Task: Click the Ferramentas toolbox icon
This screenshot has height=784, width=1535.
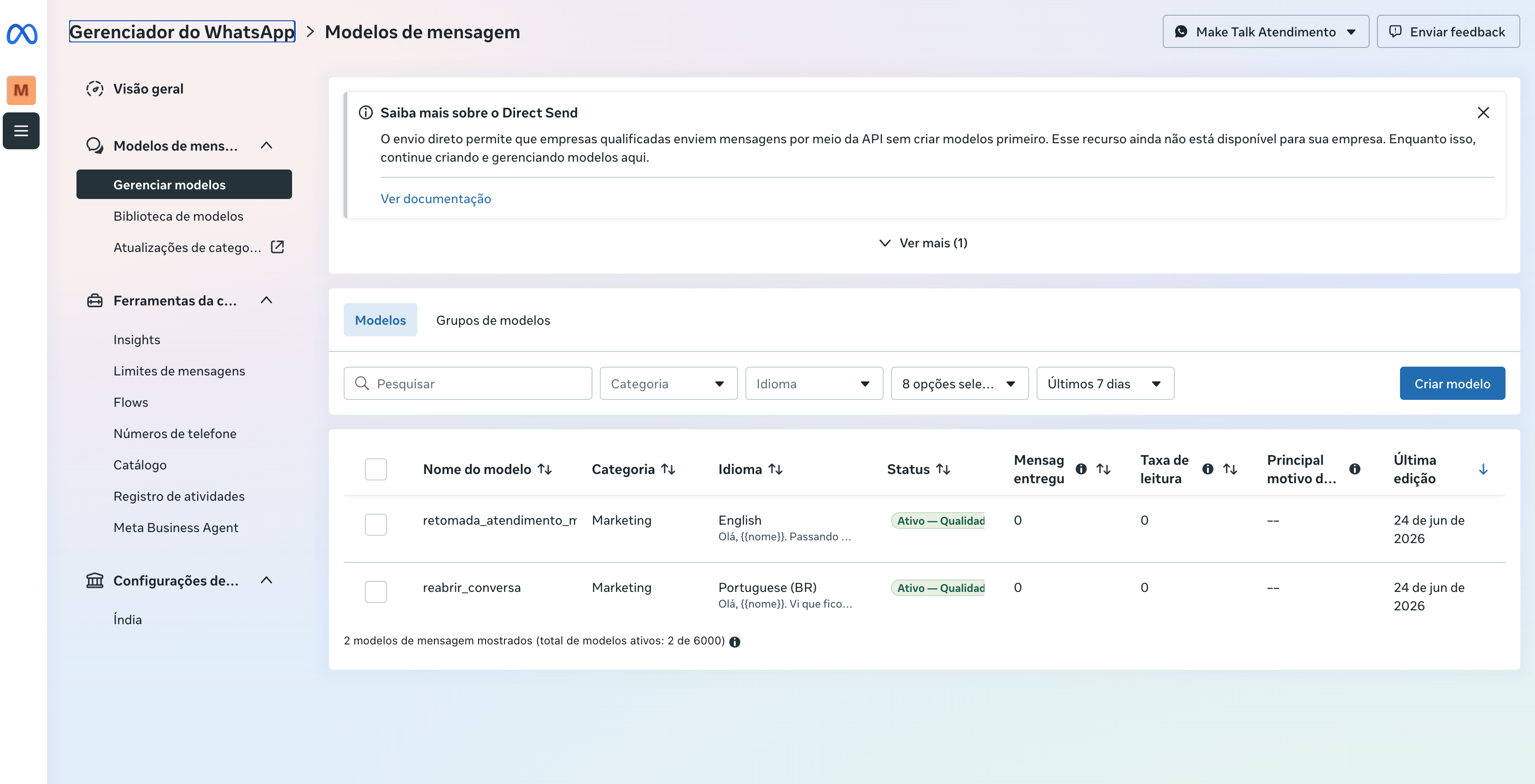Action: pos(95,300)
